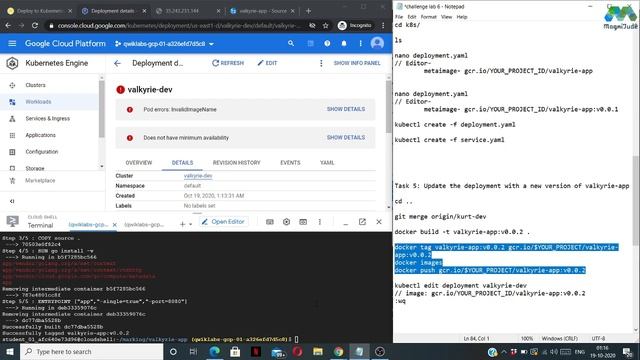Switch to the Overview tab
Screen dimensions: 640x360
point(139,162)
